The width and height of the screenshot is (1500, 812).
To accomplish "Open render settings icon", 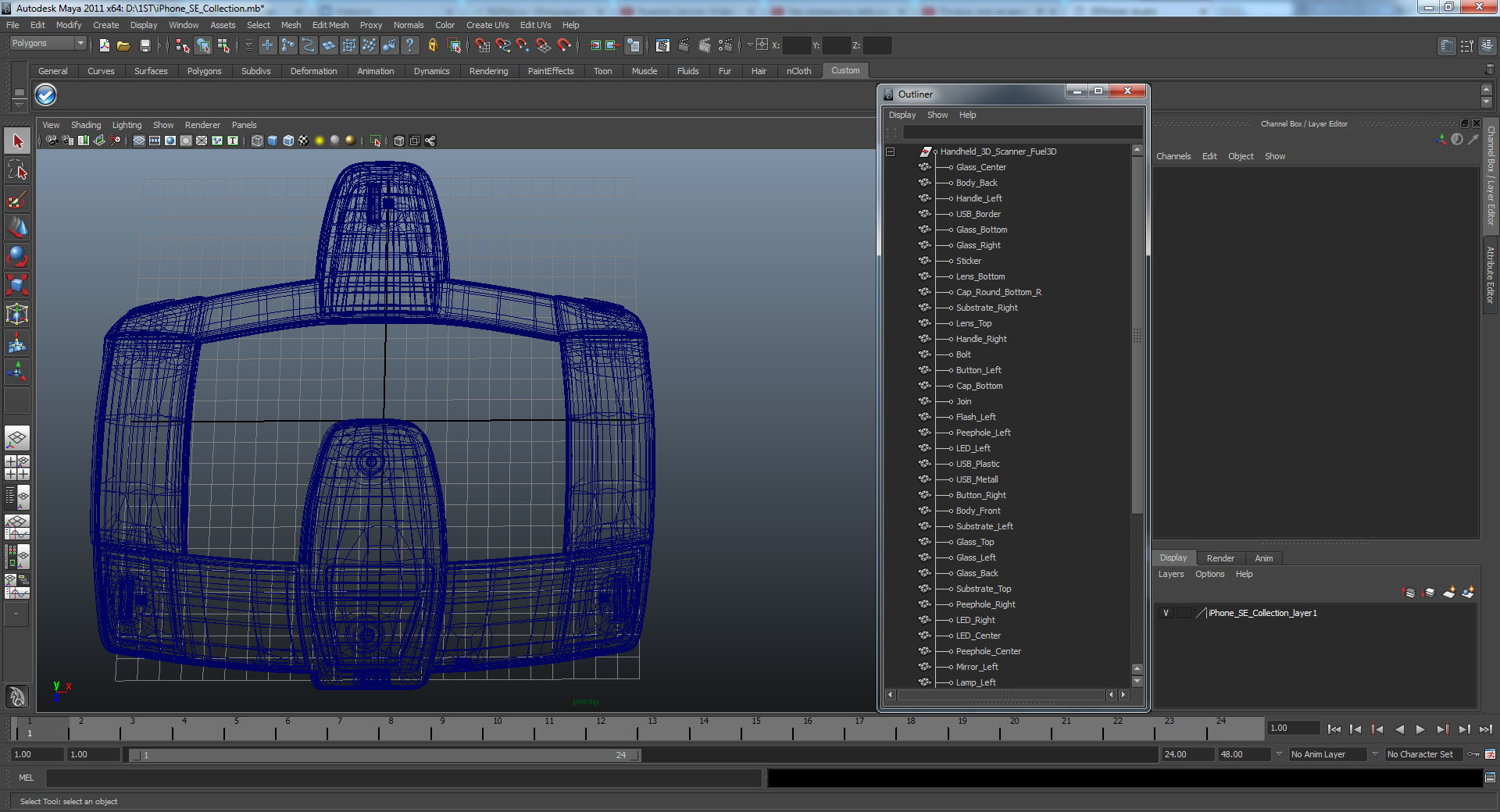I will [x=725, y=45].
